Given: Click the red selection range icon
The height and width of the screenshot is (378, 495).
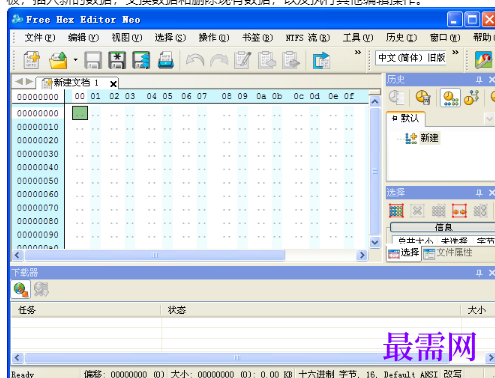Looking at the screenshot, I should pyautogui.click(x=459, y=211).
